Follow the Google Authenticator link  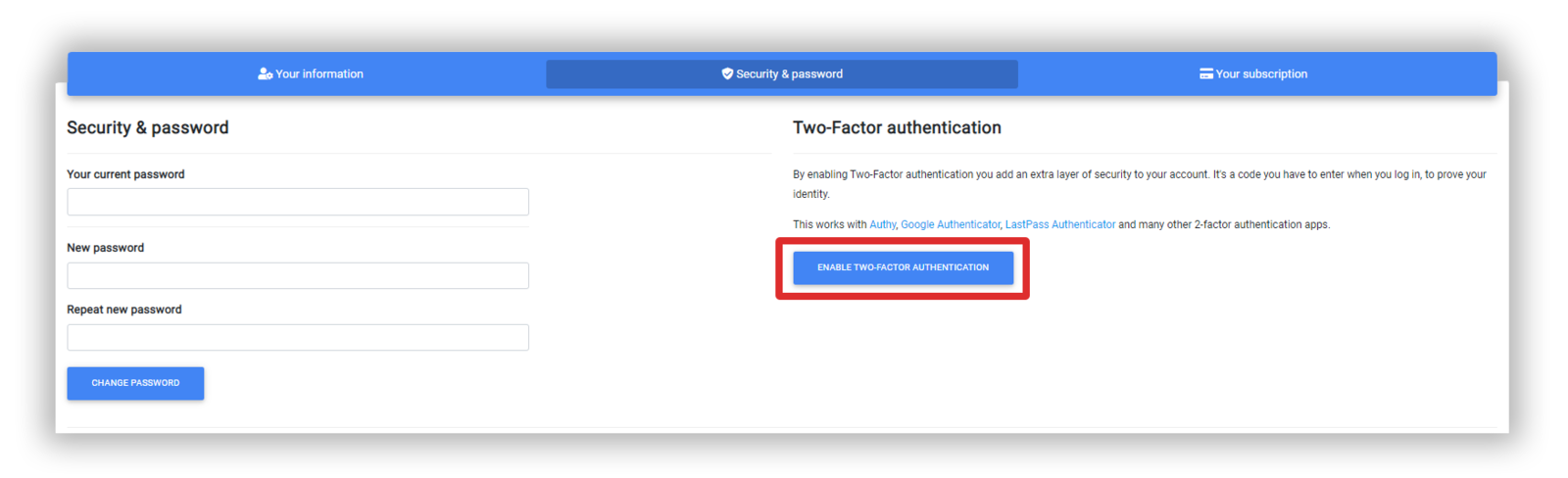pyautogui.click(x=951, y=225)
